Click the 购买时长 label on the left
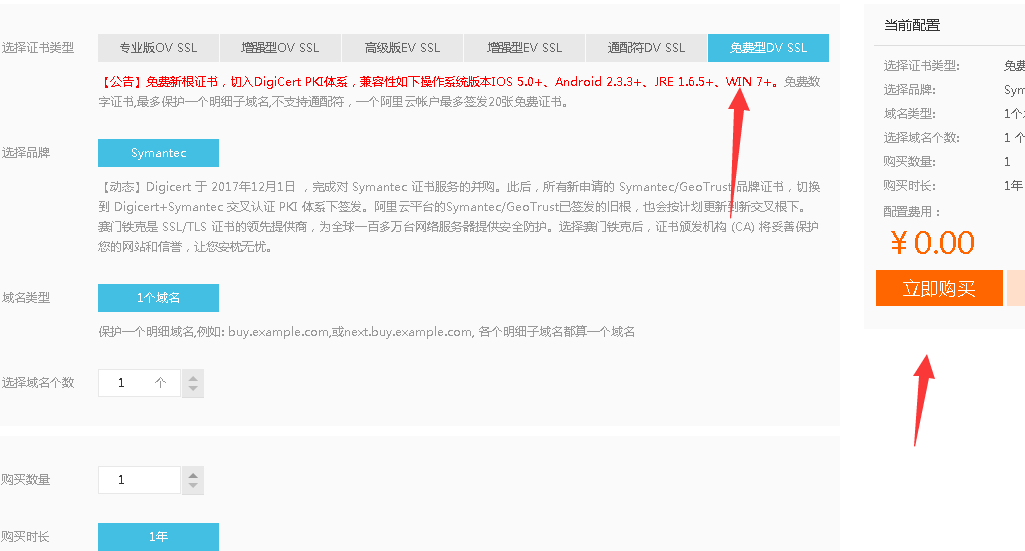 click(25, 537)
